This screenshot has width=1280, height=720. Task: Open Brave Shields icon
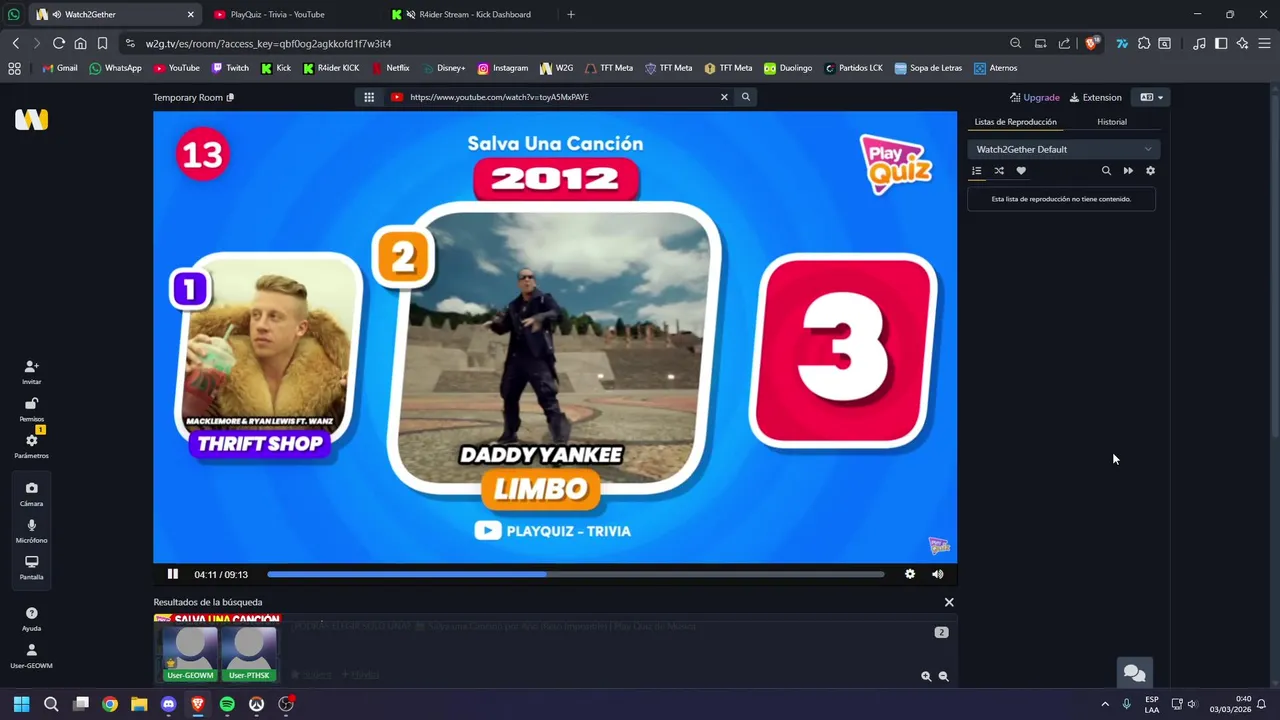coord(1092,43)
